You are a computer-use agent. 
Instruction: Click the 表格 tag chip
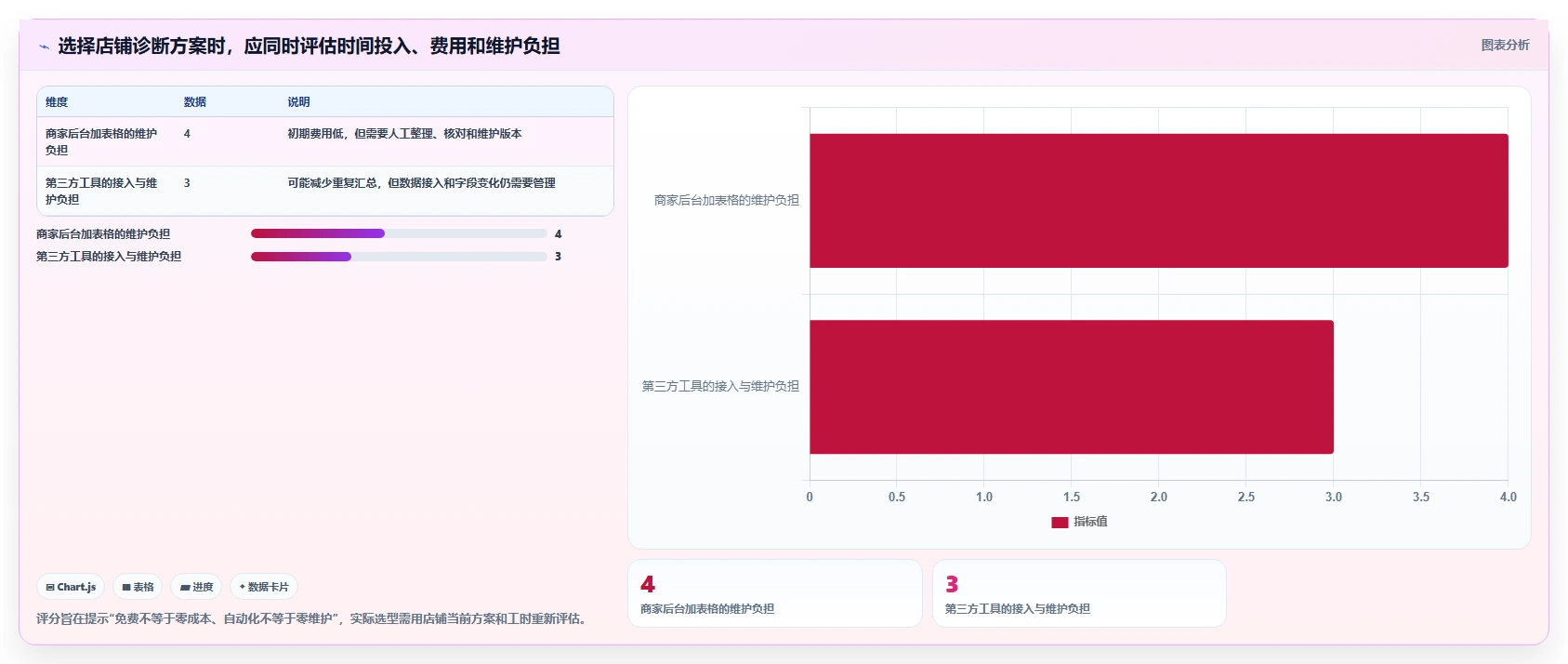138,587
